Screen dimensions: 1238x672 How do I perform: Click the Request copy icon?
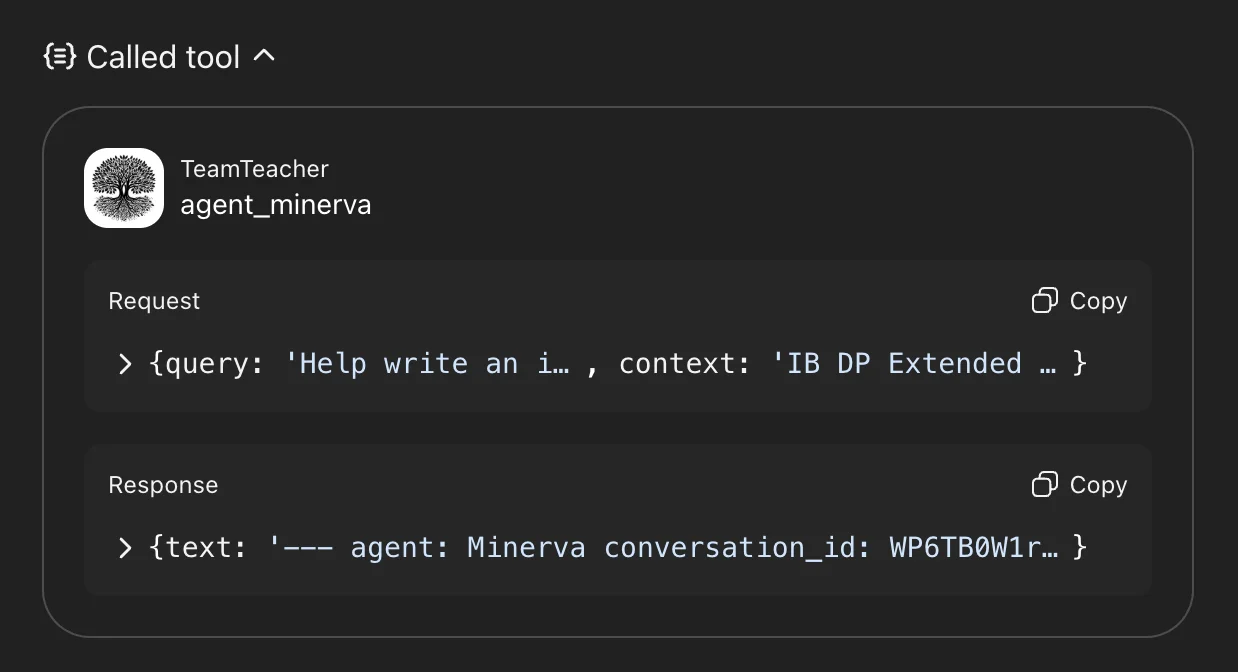1045,301
